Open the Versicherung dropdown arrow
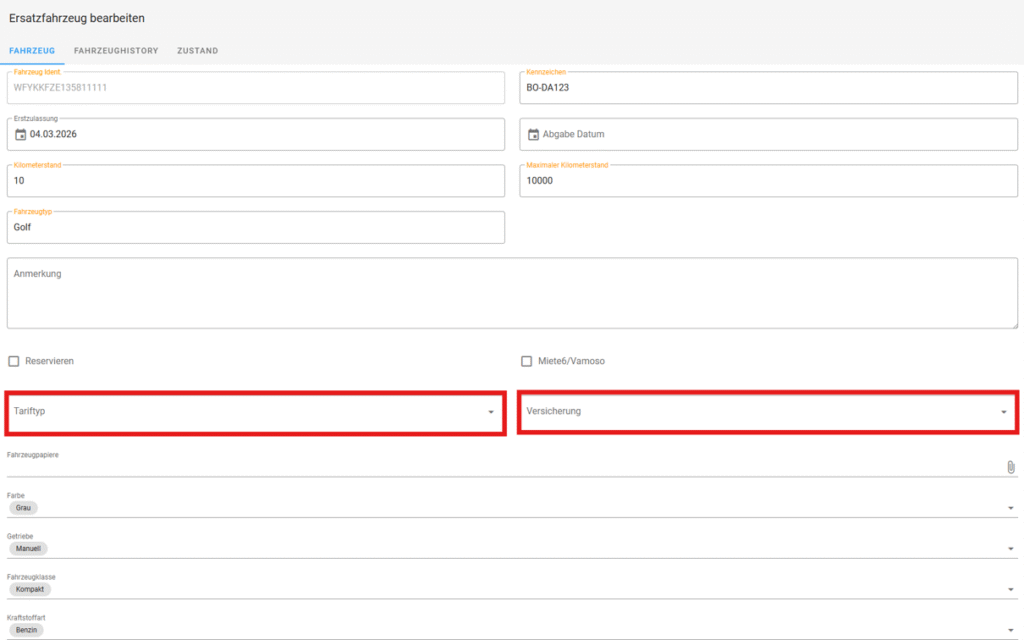This screenshot has height=640, width=1024. tap(1004, 412)
